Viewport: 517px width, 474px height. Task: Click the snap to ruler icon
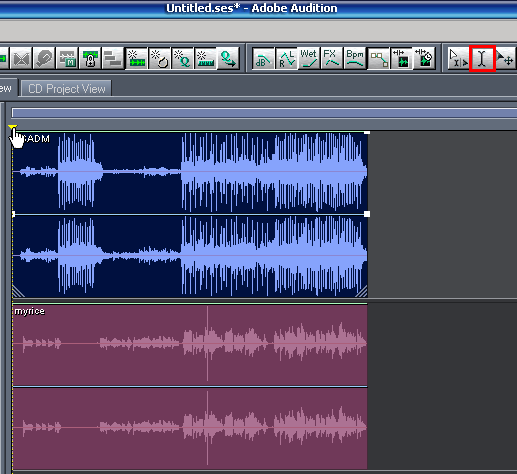(205, 58)
